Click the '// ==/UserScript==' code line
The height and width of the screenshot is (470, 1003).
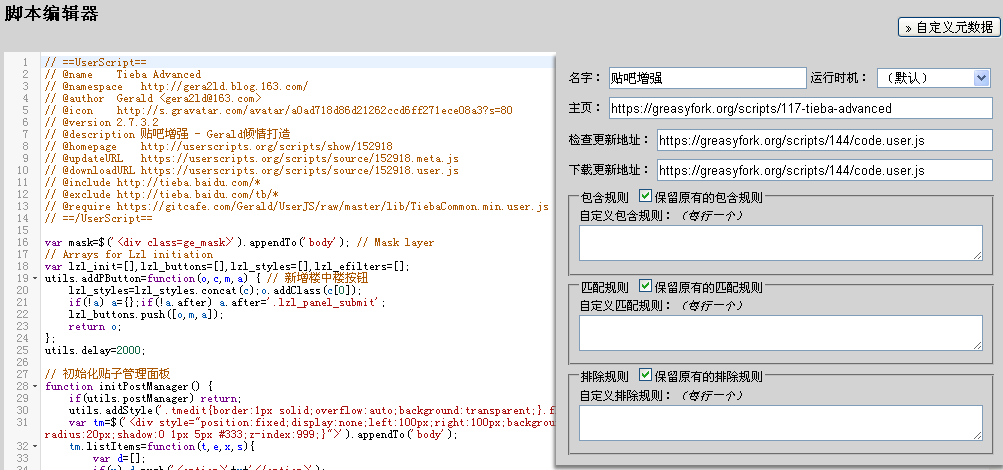[99, 219]
